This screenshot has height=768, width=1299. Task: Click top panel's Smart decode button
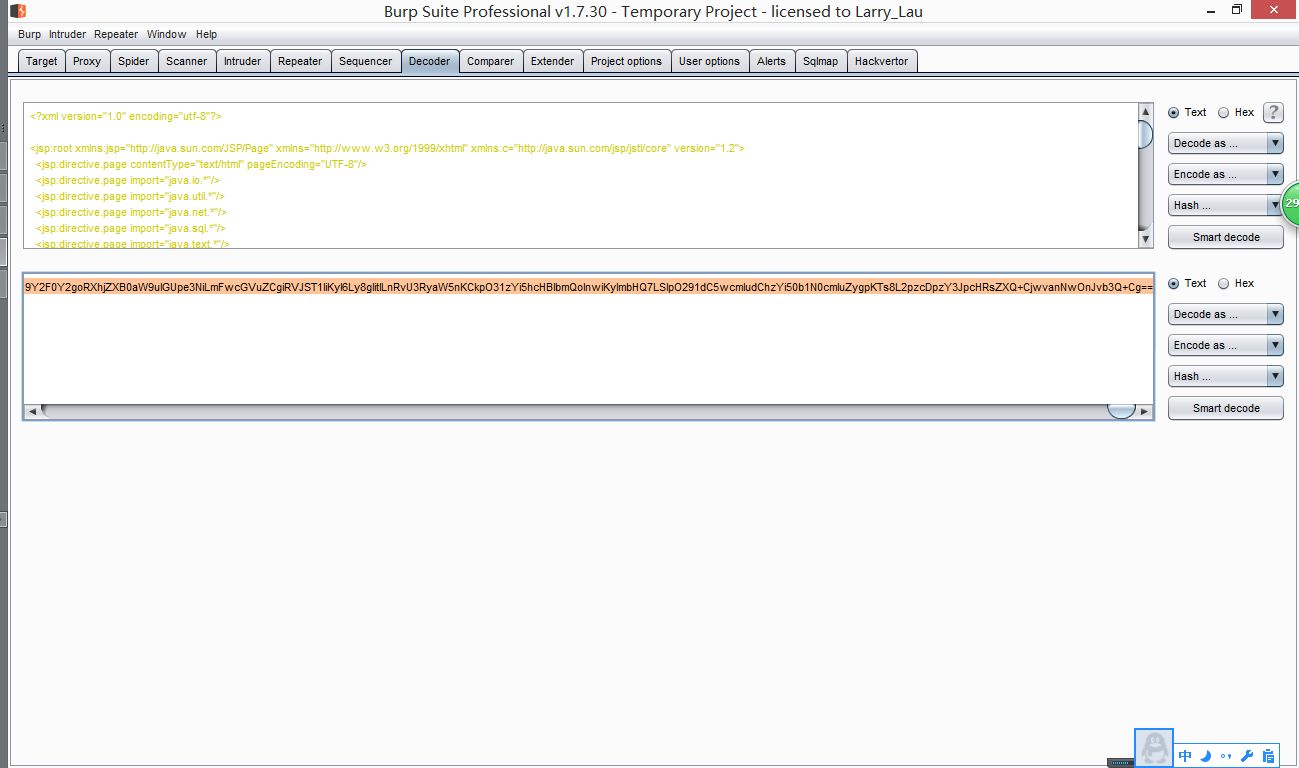1225,237
